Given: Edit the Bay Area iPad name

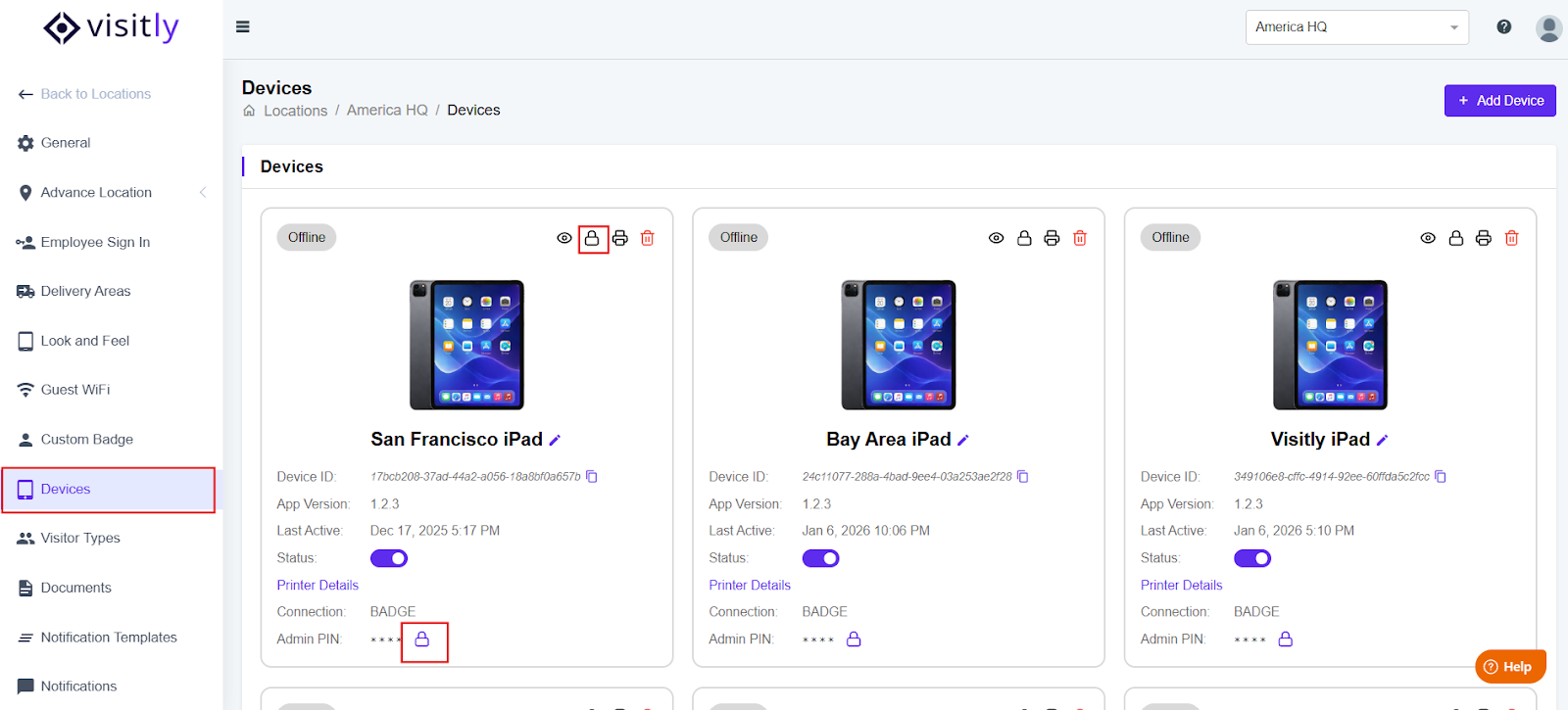Looking at the screenshot, I should point(963,441).
